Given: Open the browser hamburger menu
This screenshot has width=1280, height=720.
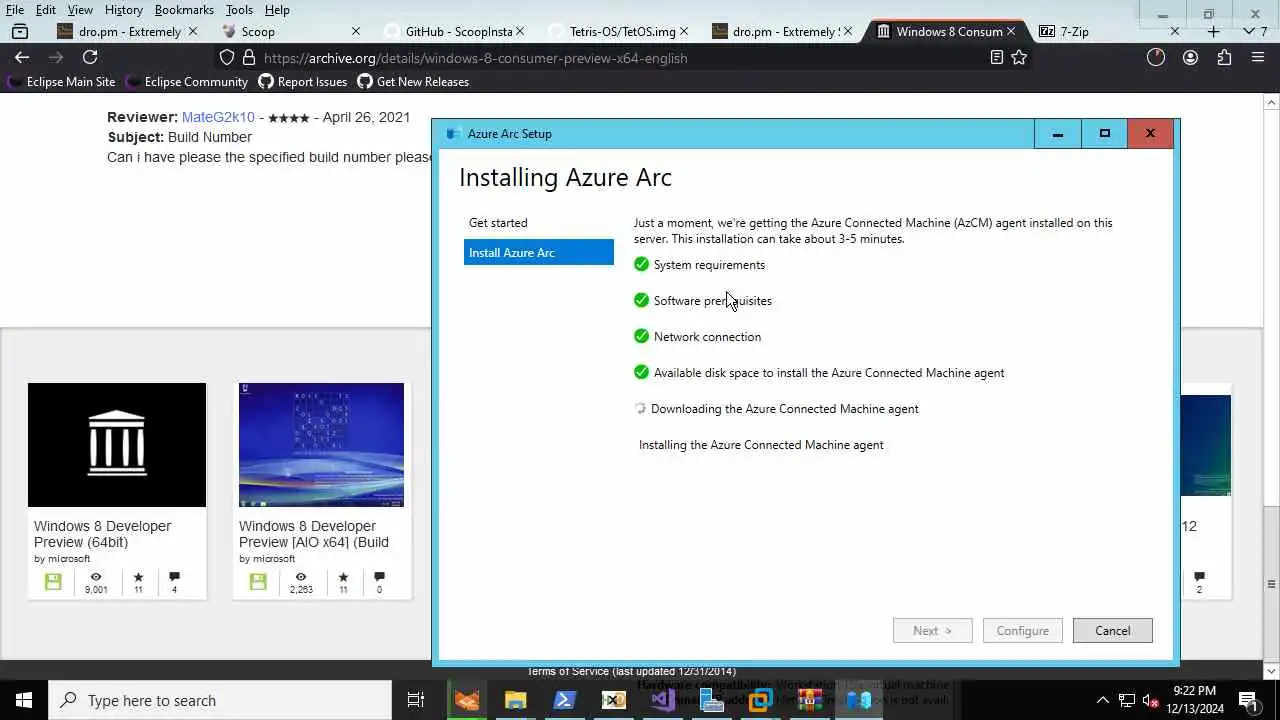Looking at the screenshot, I should (x=1258, y=58).
